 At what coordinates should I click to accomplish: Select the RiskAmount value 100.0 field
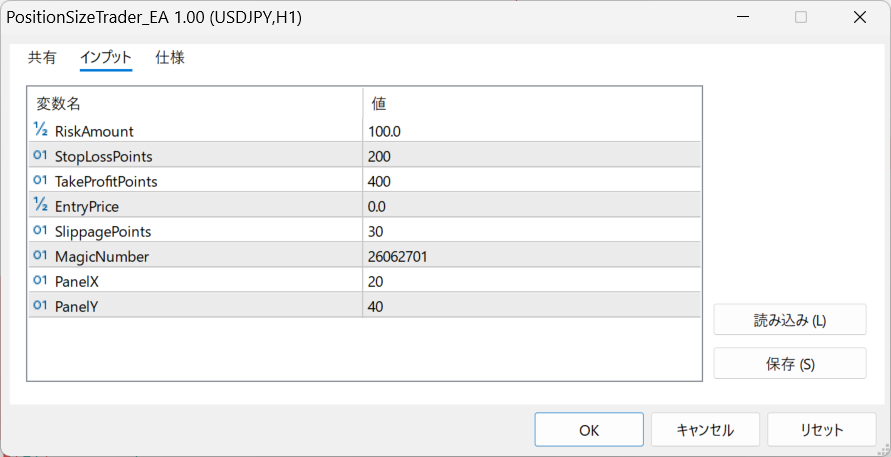click(531, 131)
